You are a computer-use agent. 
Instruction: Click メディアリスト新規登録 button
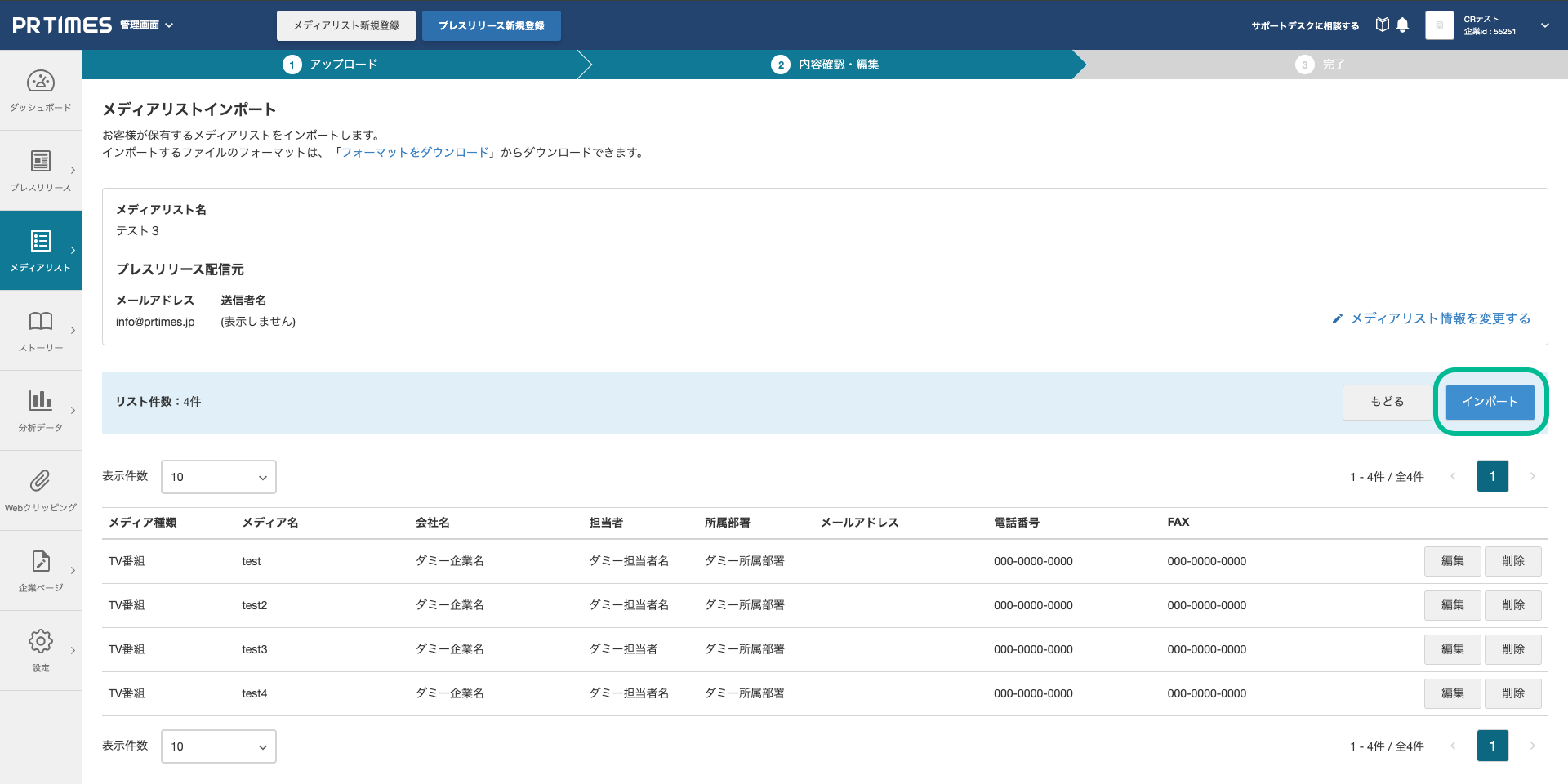click(346, 25)
